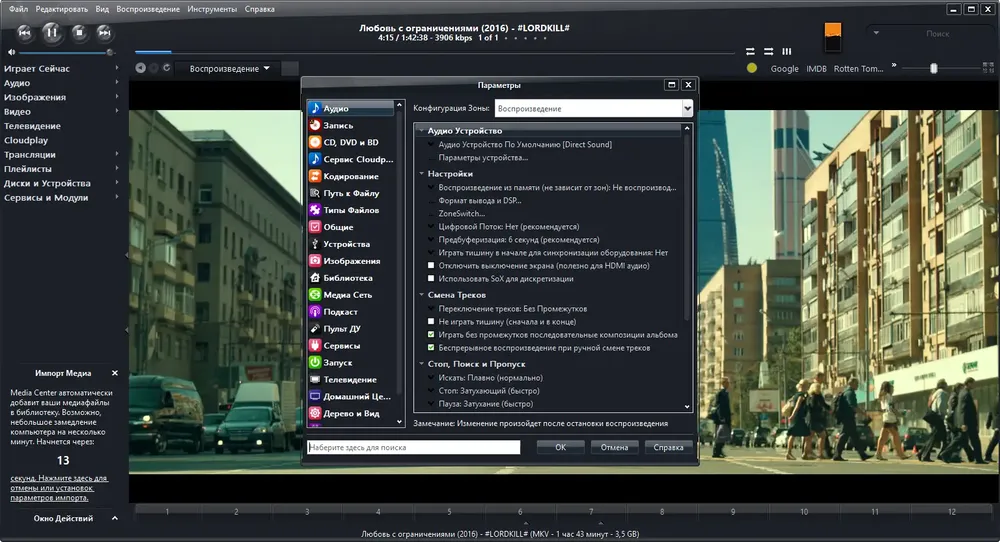Click the settings search input field
This screenshot has width=1000, height=542.
point(413,448)
